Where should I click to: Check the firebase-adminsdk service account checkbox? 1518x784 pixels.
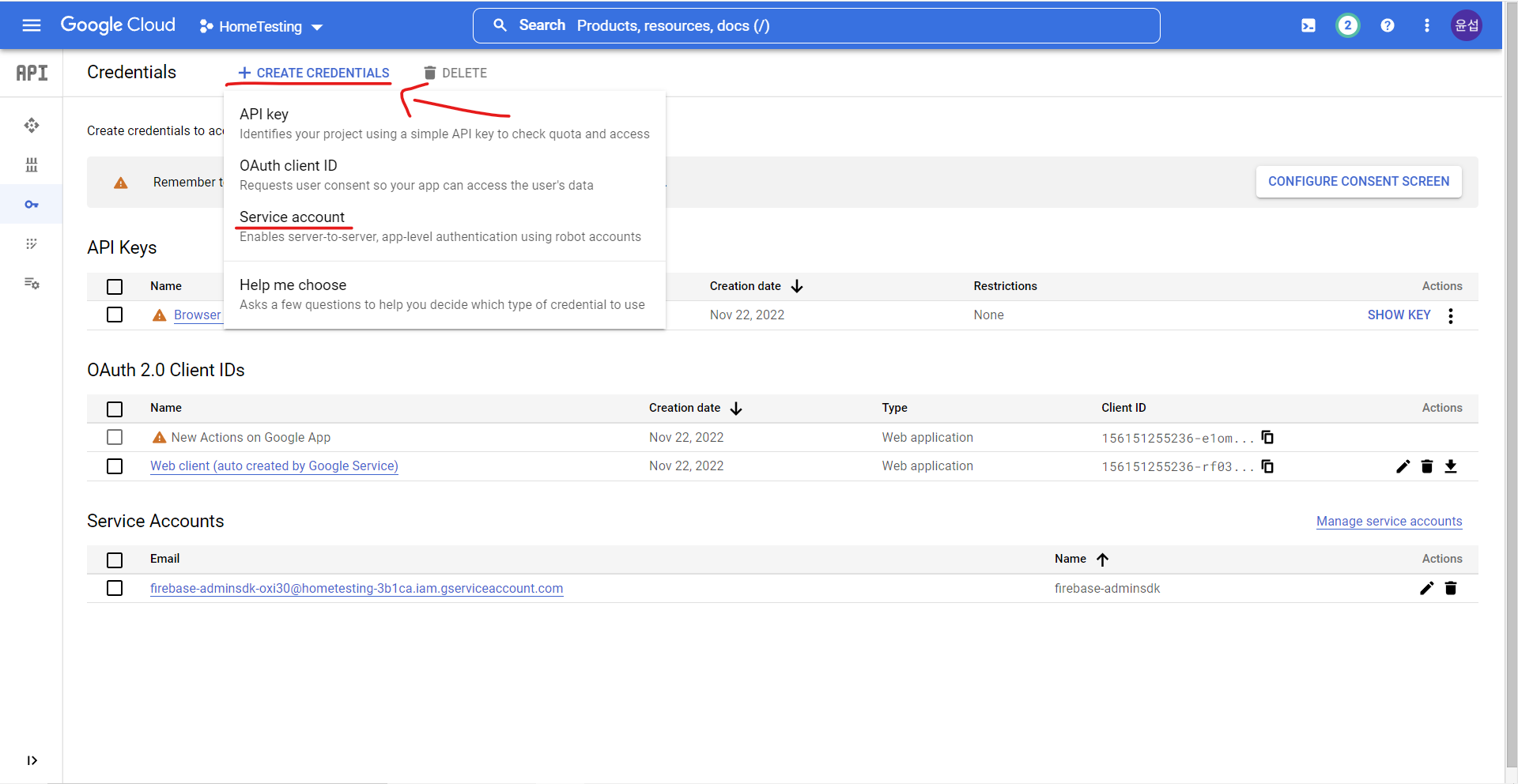point(115,588)
